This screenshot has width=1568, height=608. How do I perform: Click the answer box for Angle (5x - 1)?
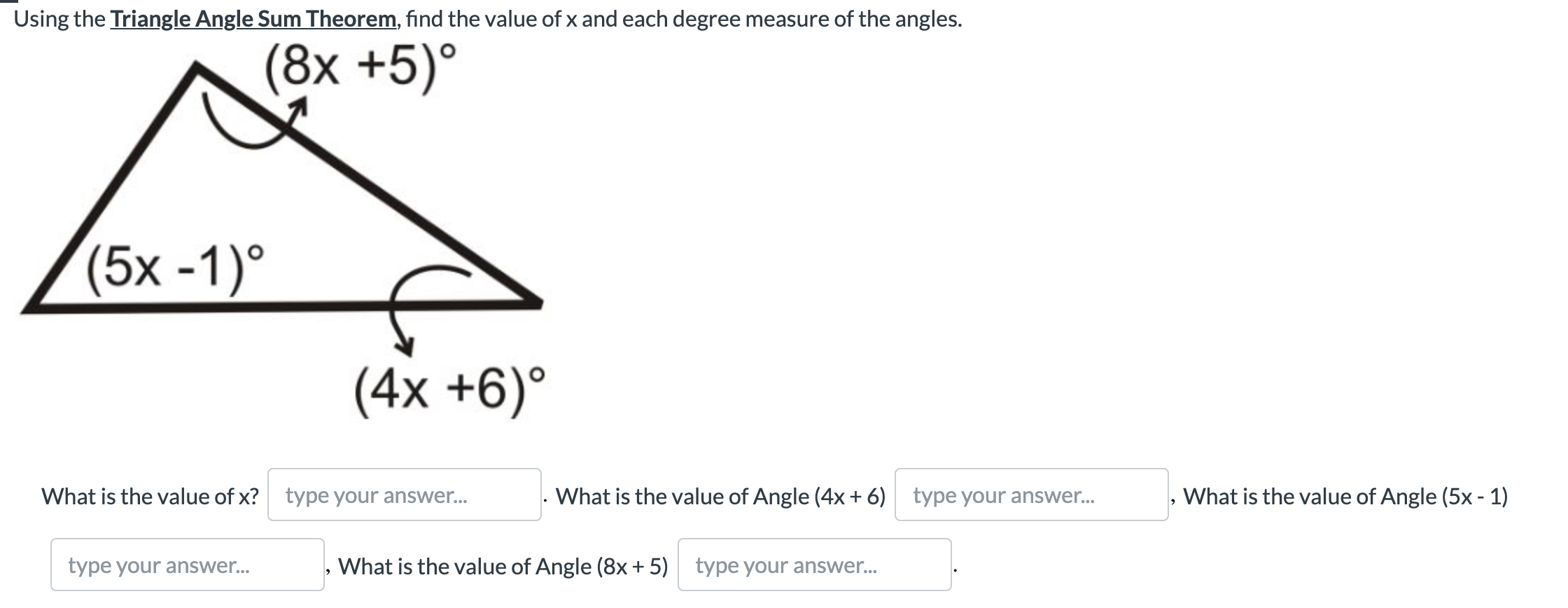187,565
